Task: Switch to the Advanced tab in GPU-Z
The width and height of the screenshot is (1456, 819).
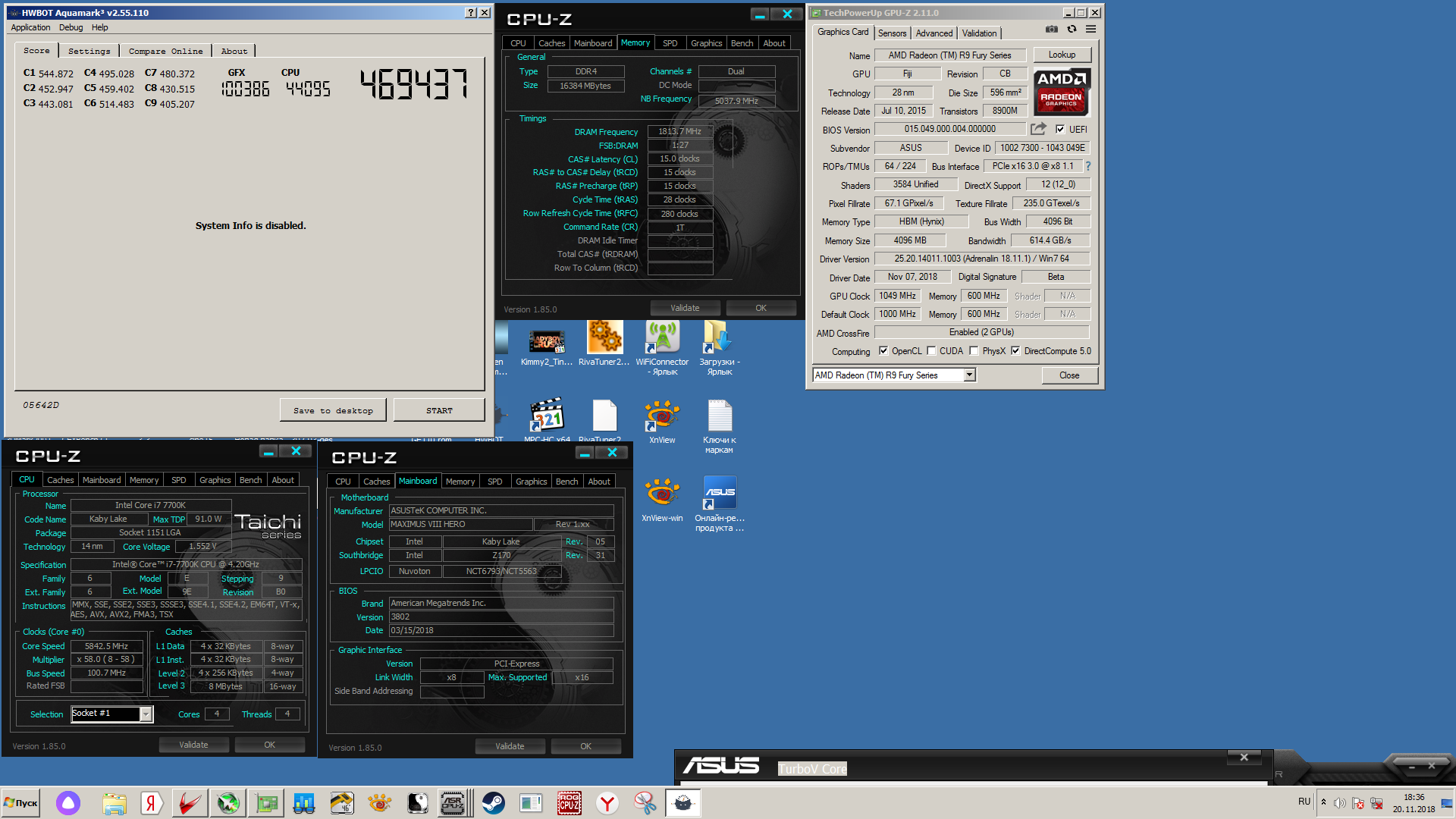Action: (x=934, y=33)
